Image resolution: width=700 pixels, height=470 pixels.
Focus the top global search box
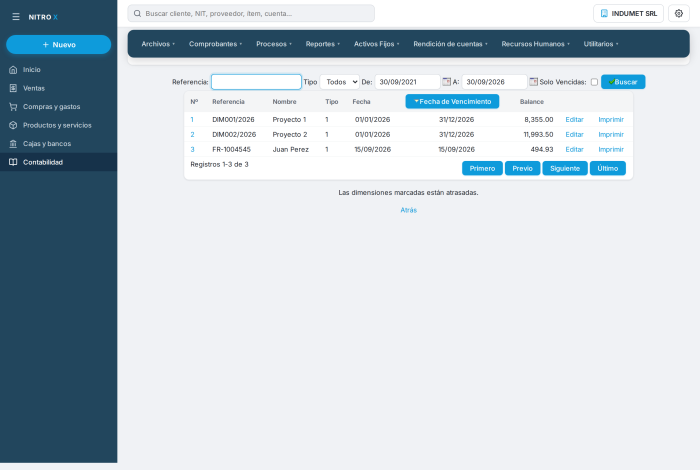click(x=251, y=13)
